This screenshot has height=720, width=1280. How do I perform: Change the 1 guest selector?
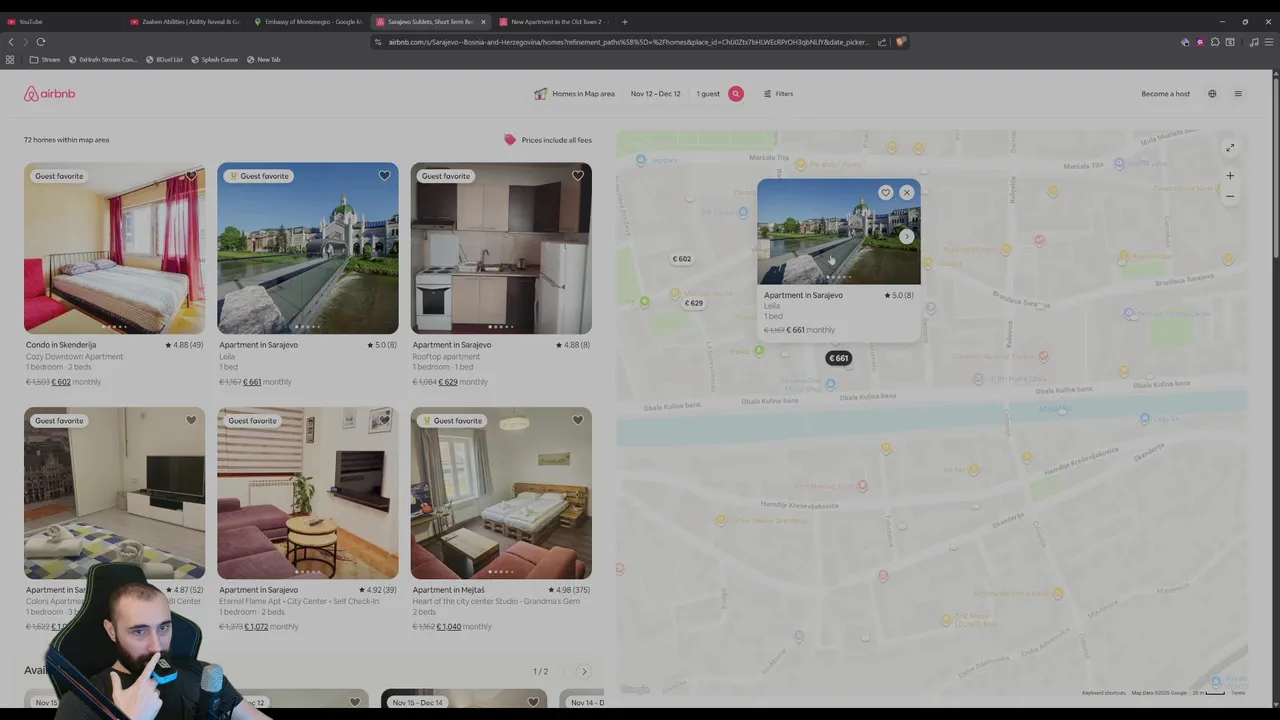pyautogui.click(x=708, y=94)
